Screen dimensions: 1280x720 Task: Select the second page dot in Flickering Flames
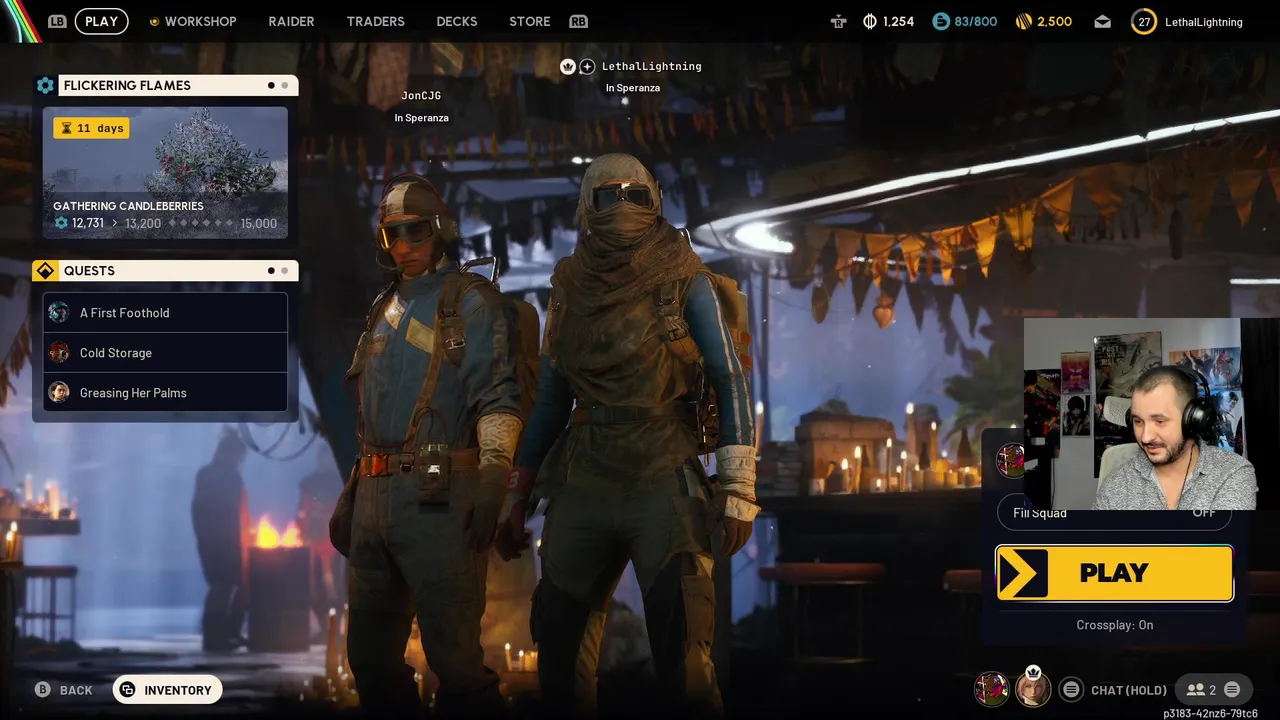click(284, 85)
